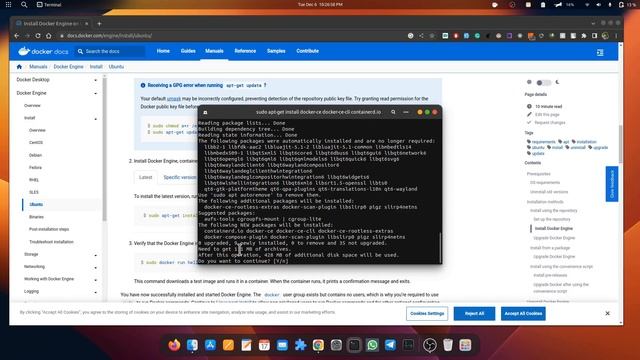Screen dimensions: 640x360
Task: Open the Guides tab
Action: click(188, 51)
